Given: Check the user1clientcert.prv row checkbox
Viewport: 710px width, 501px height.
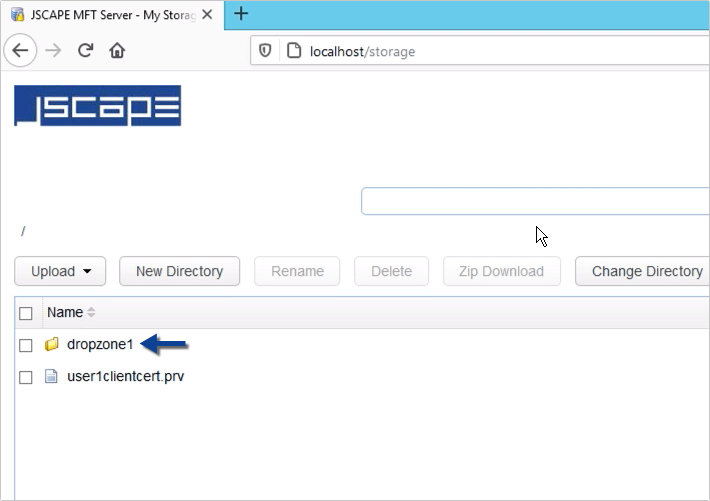Looking at the screenshot, I should (26, 377).
